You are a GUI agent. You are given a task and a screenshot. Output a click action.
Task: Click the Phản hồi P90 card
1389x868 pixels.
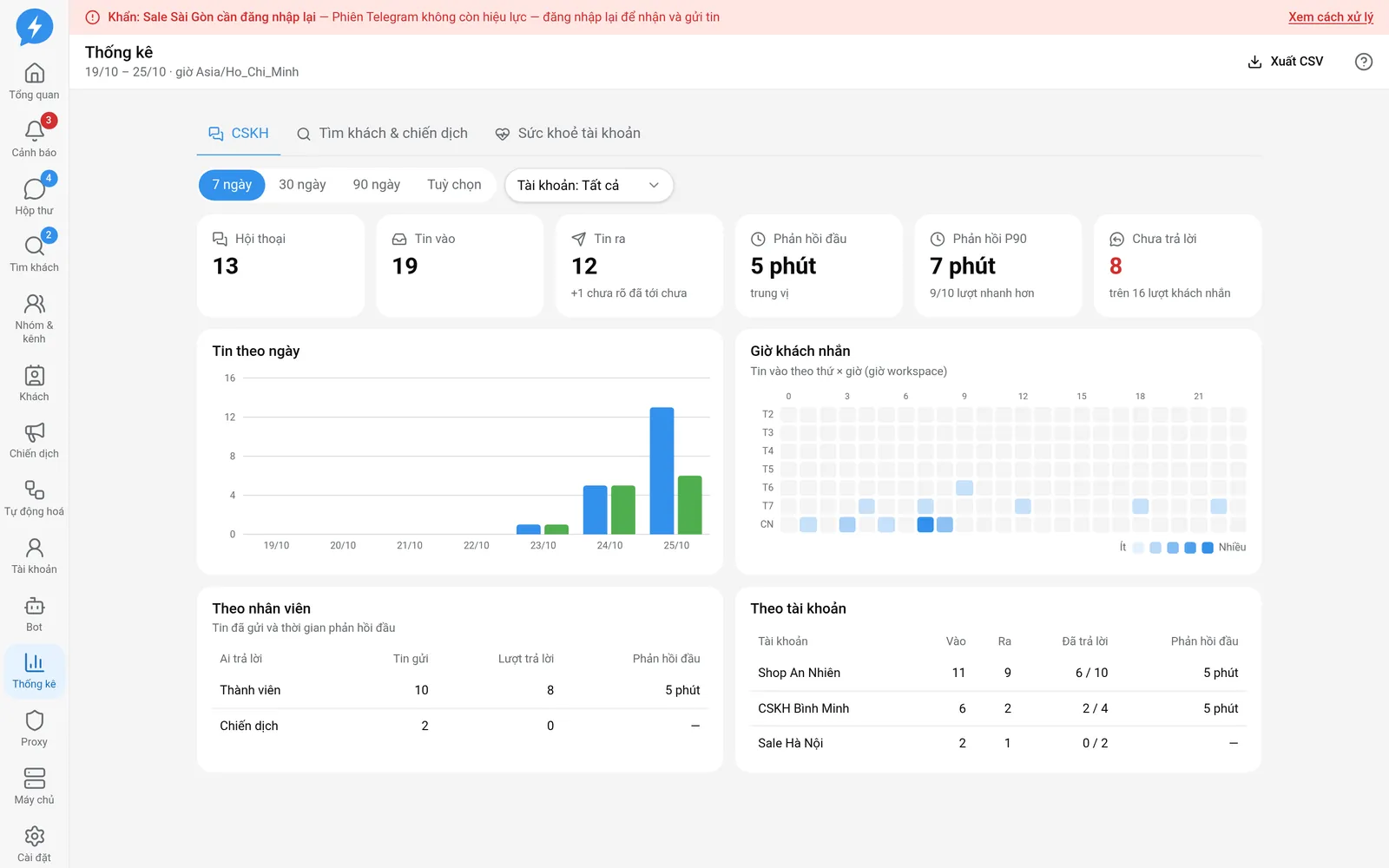pos(997,266)
